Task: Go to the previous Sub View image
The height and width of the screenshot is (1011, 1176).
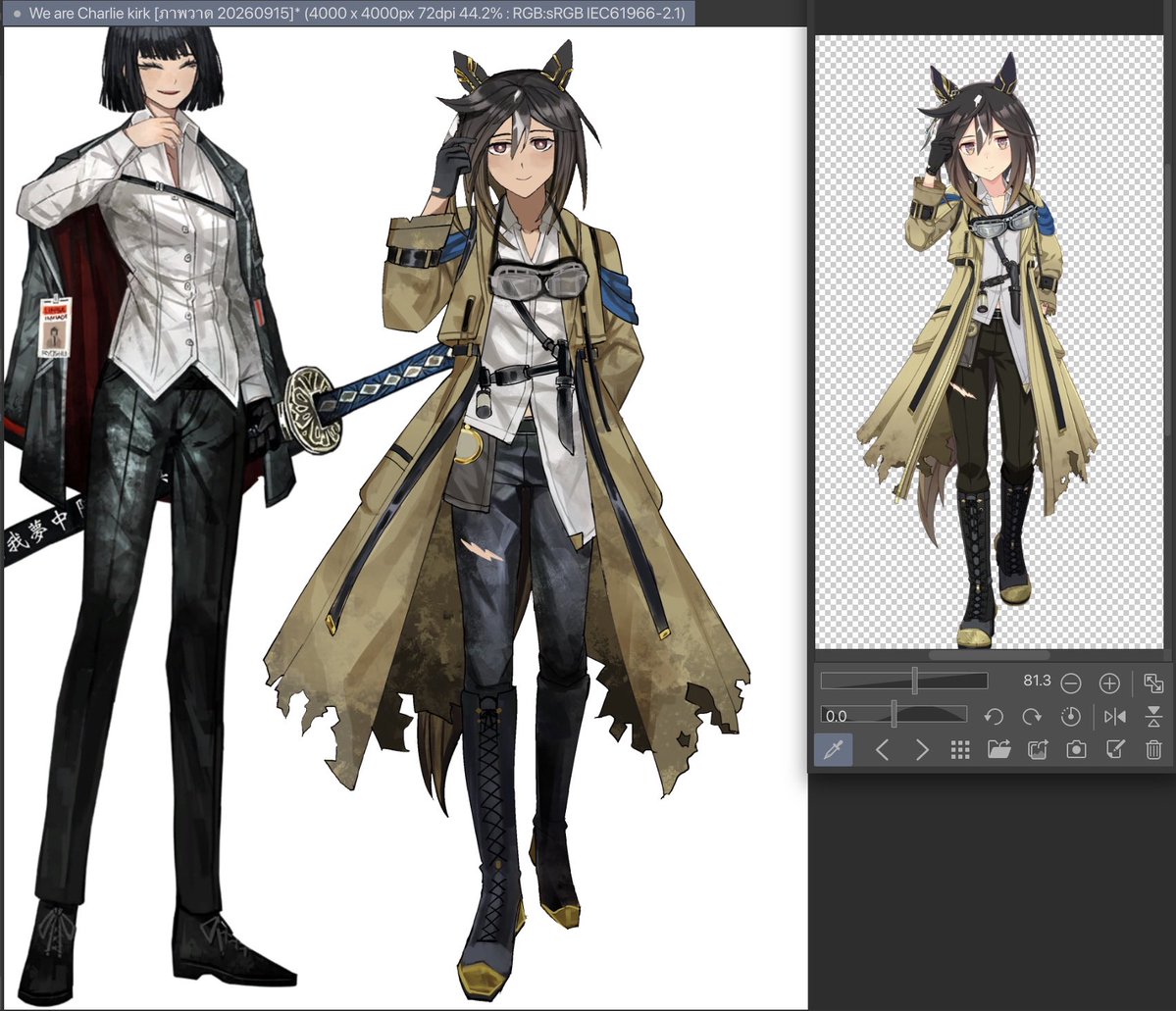Action: pos(882,749)
